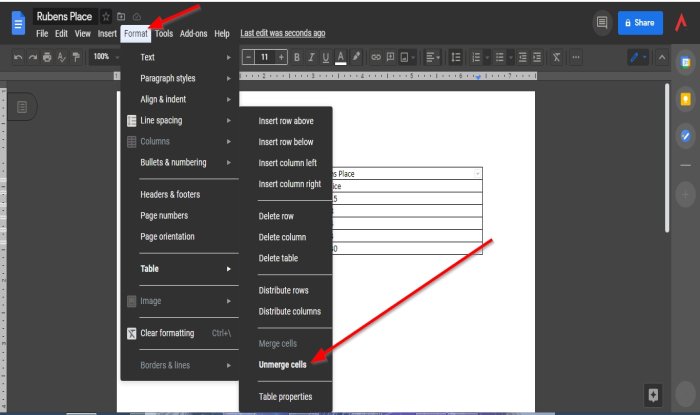Image resolution: width=700 pixels, height=415 pixels.
Task: Toggle italic formatting
Action: pos(311,57)
